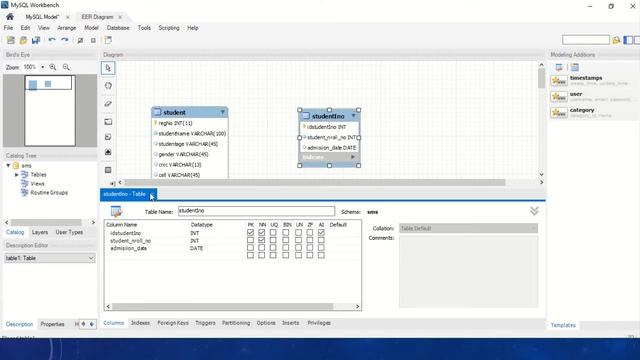This screenshot has height=360, width=640.
Task: Check PK for admission_date column
Action: [250, 248]
